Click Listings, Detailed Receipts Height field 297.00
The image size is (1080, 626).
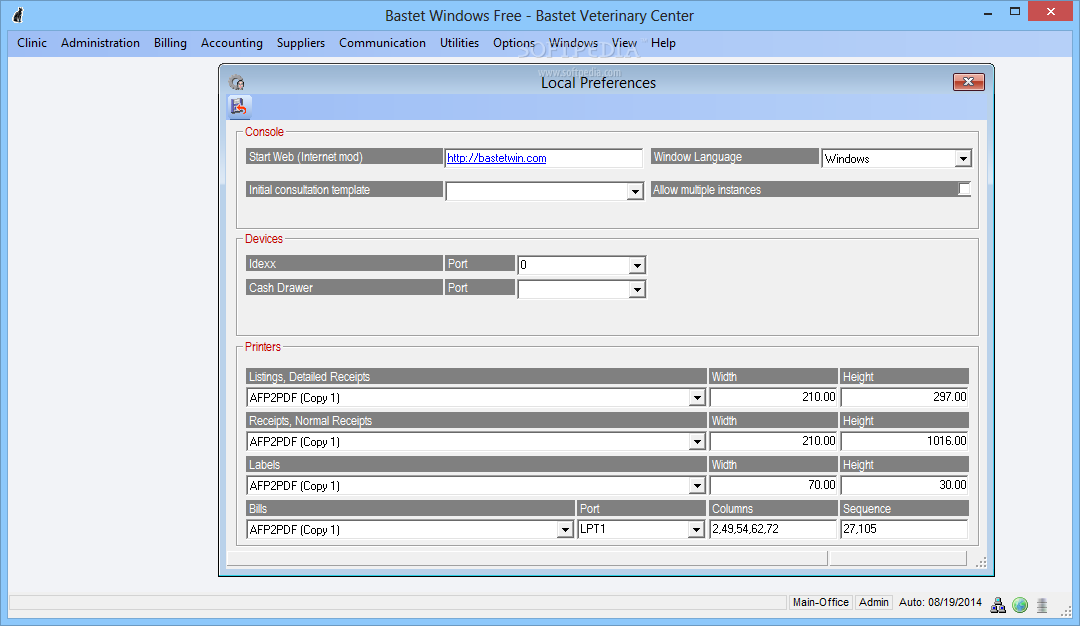pyautogui.click(x=904, y=397)
